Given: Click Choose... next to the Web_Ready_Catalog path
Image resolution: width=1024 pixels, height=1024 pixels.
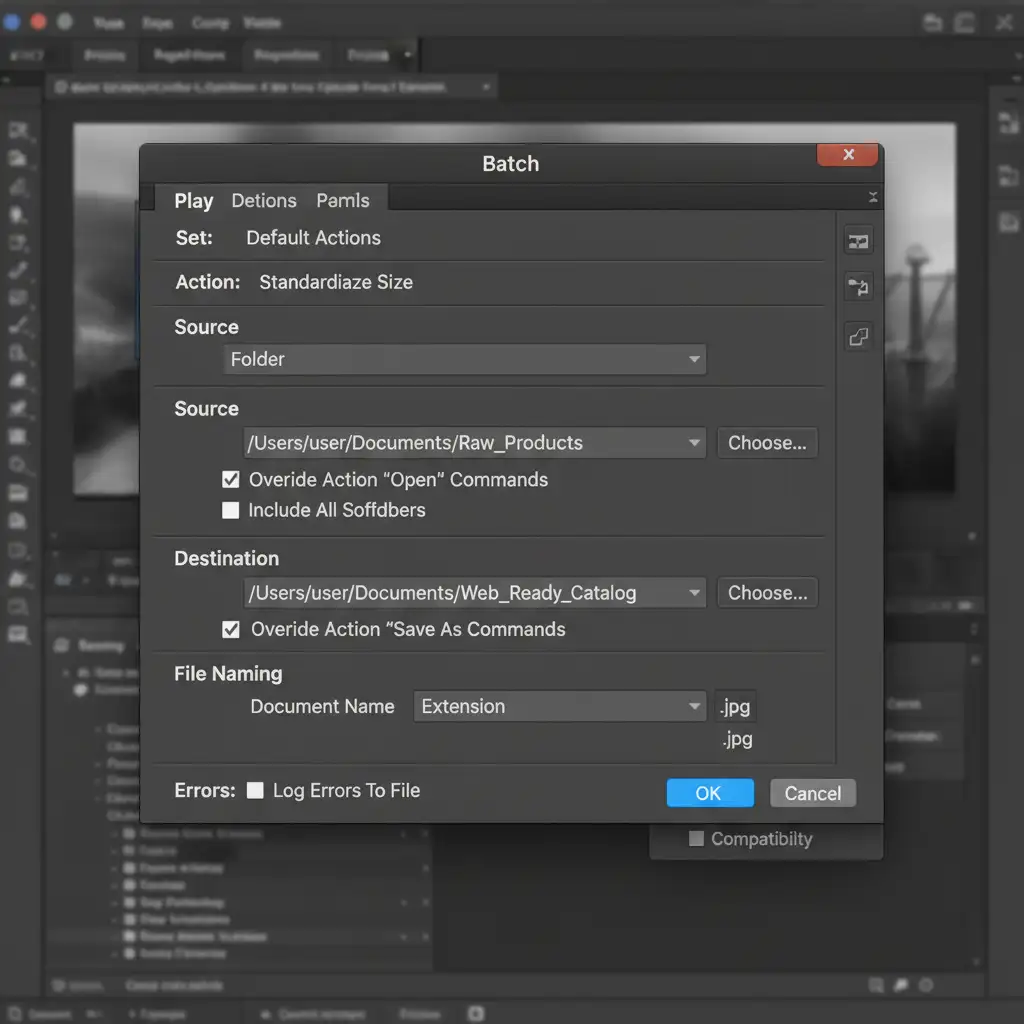Looking at the screenshot, I should (767, 593).
